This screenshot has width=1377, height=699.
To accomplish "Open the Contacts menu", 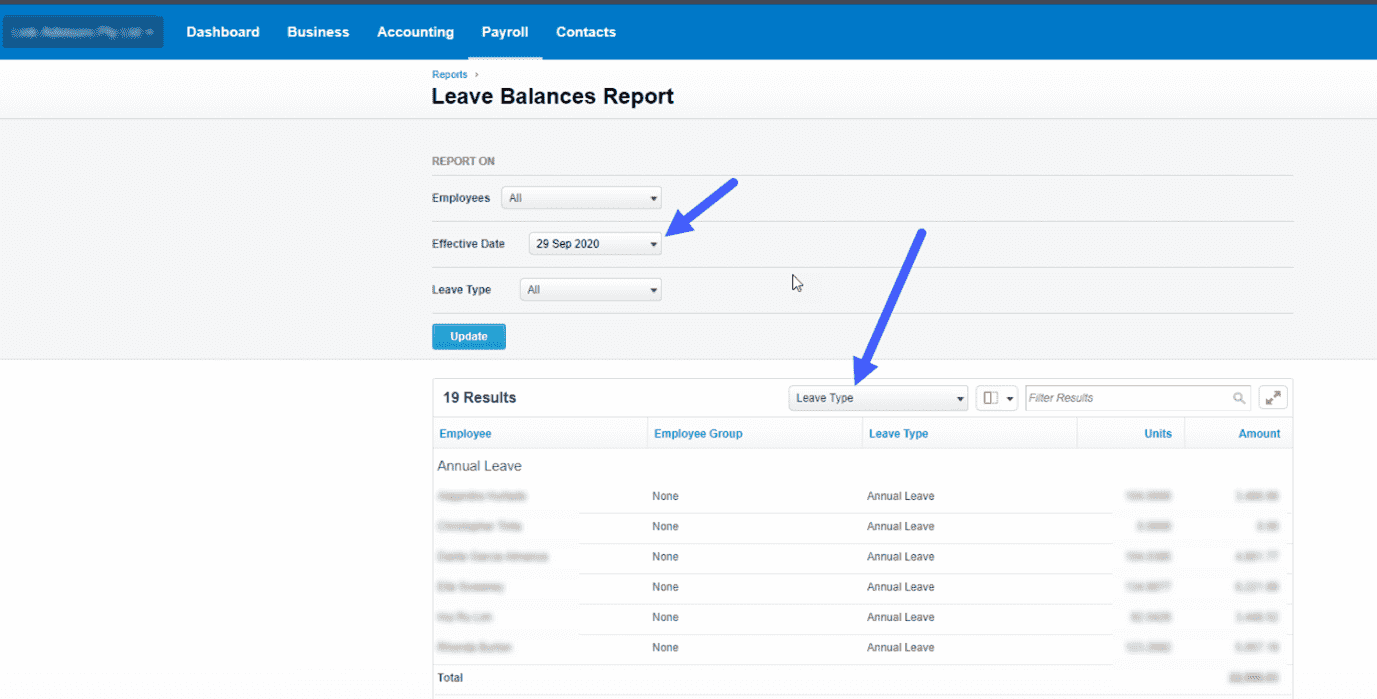I will coord(586,32).
